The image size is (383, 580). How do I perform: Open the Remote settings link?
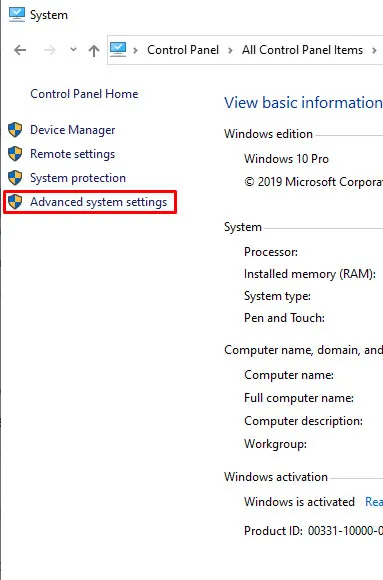tap(73, 154)
